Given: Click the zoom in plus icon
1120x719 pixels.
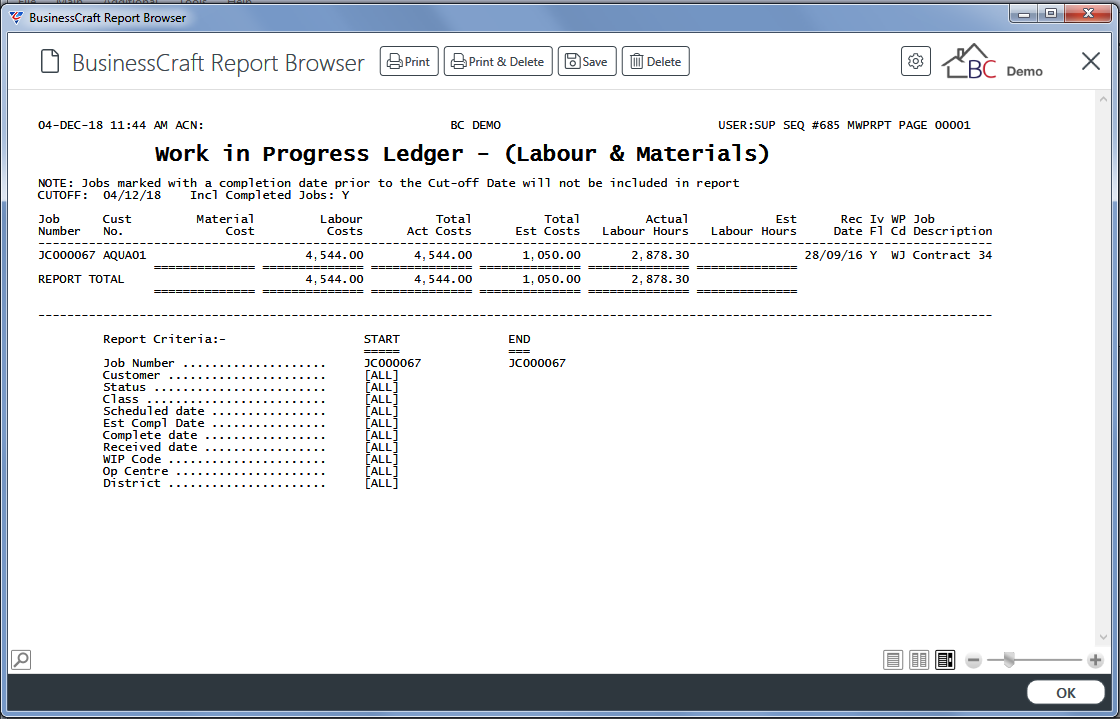Looking at the screenshot, I should pyautogui.click(x=1095, y=660).
